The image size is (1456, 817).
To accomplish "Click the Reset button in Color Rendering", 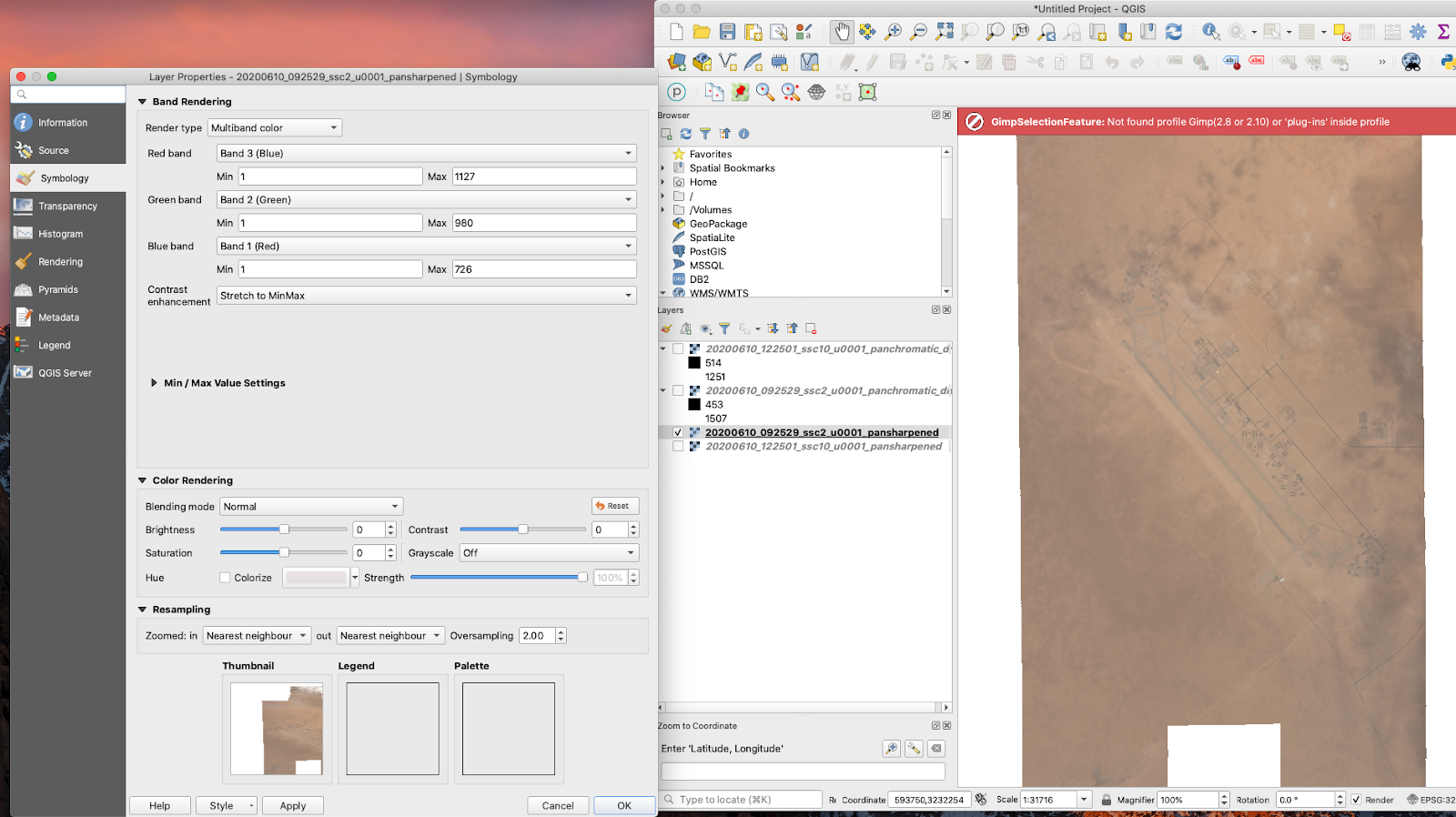I will [615, 506].
